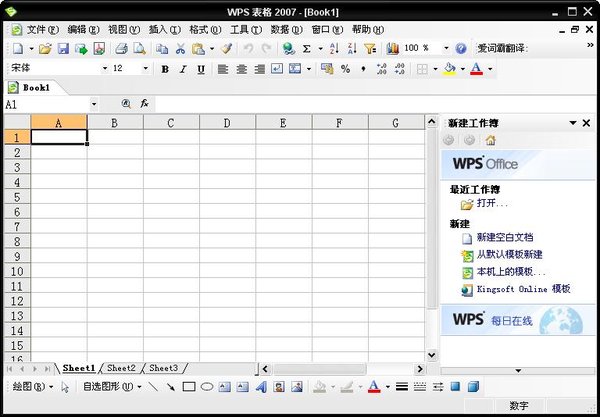
Task: Toggle Underline formatting
Action: (x=201, y=69)
